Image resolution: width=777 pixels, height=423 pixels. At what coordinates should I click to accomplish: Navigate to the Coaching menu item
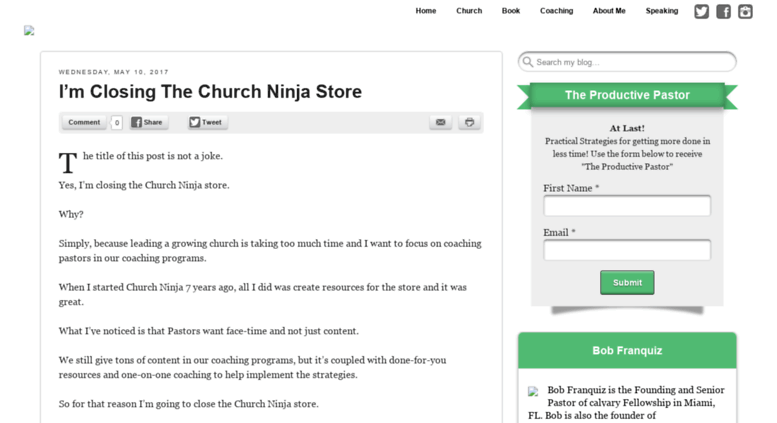click(x=556, y=11)
